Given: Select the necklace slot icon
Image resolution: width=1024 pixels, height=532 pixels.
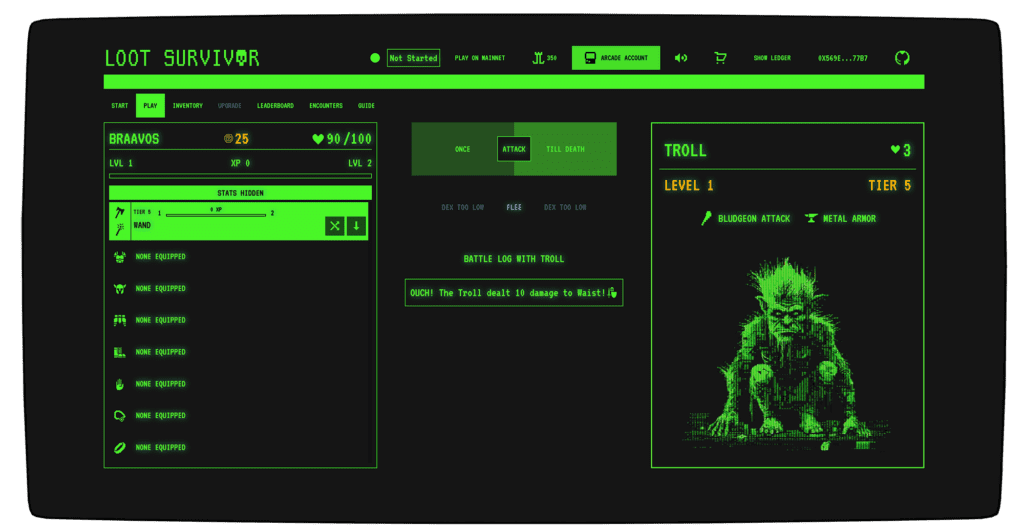Looking at the screenshot, I should (x=120, y=416).
